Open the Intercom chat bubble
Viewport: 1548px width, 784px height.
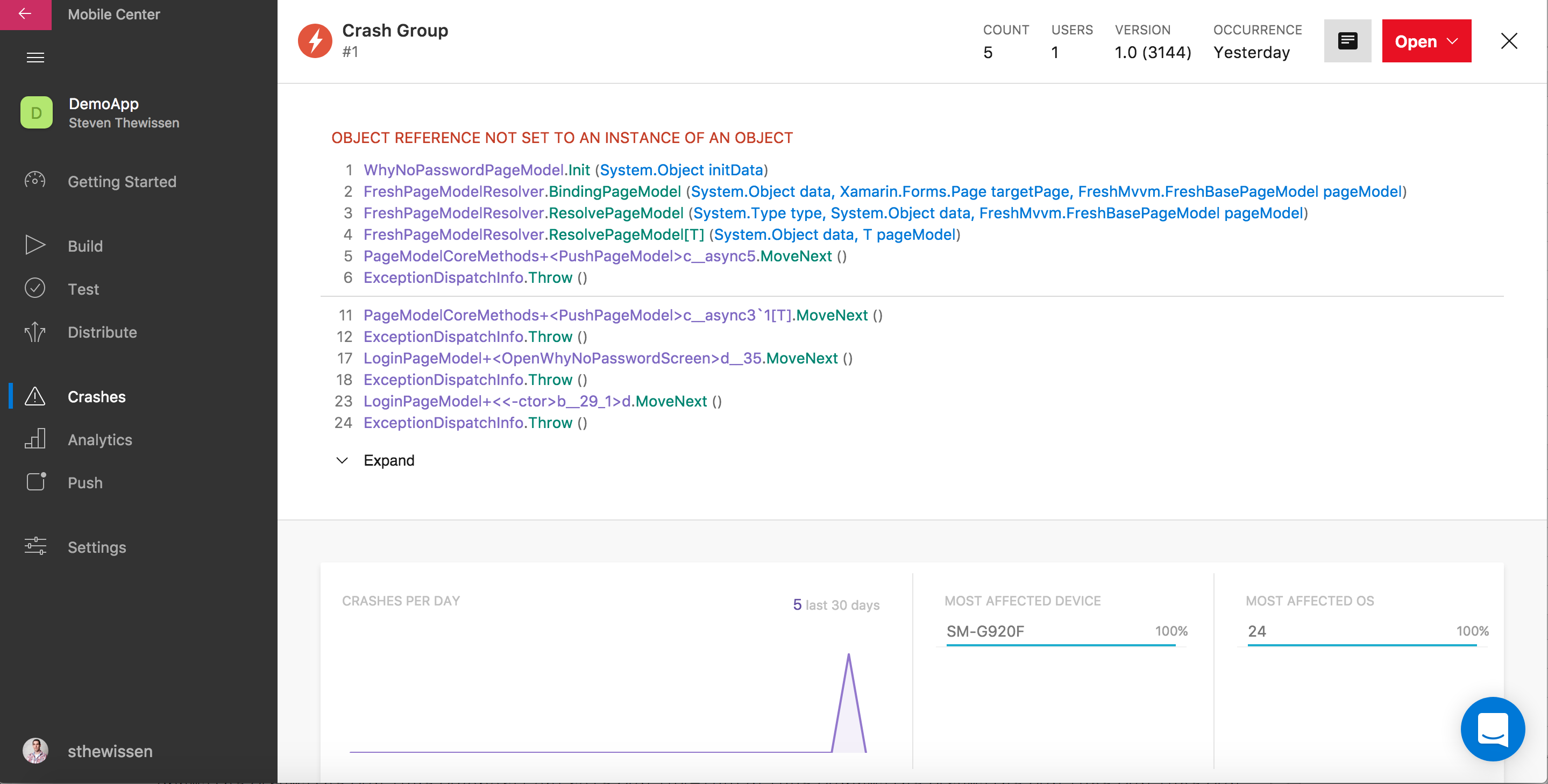[x=1492, y=728]
